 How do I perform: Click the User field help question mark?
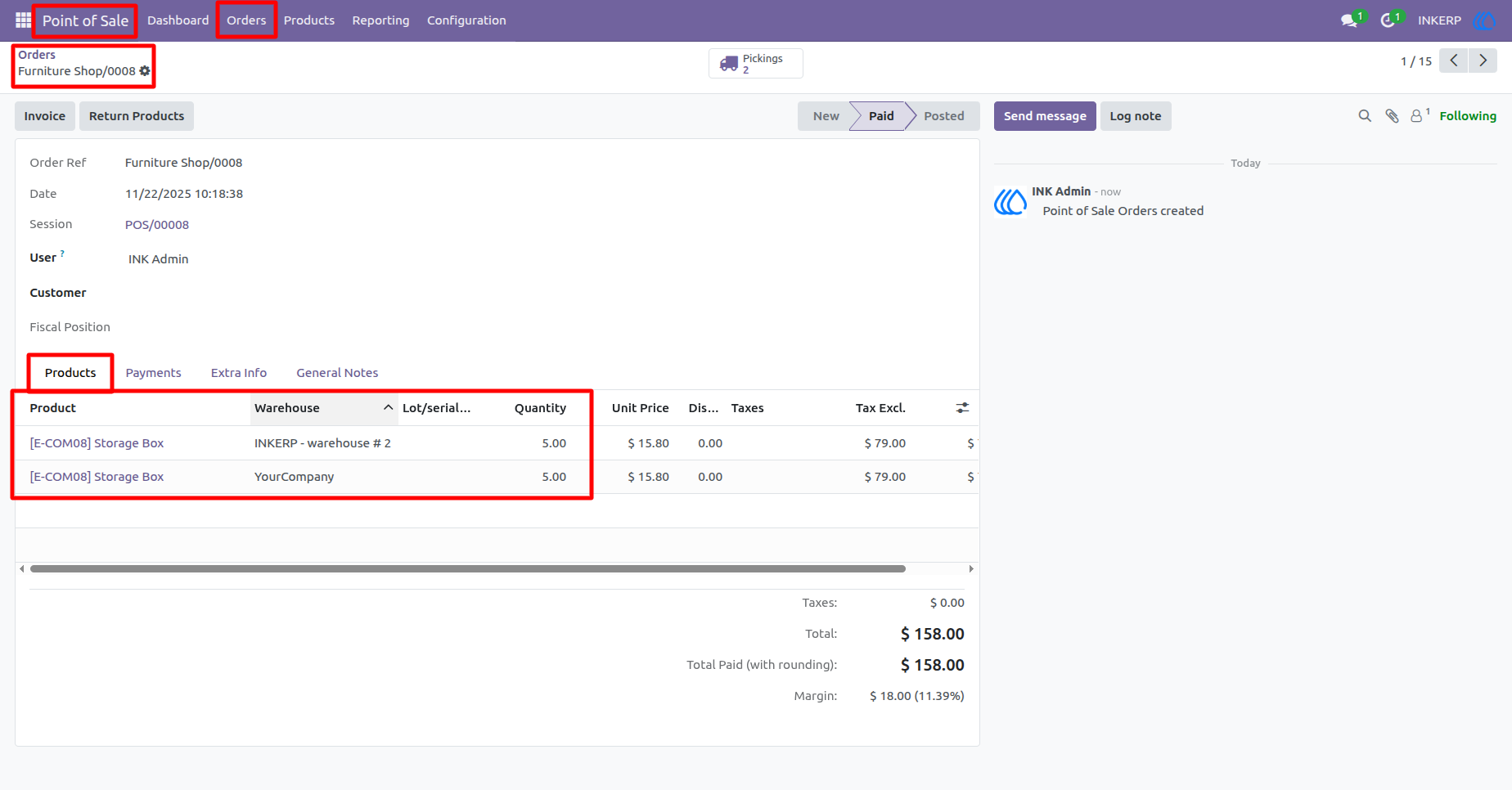click(x=62, y=254)
